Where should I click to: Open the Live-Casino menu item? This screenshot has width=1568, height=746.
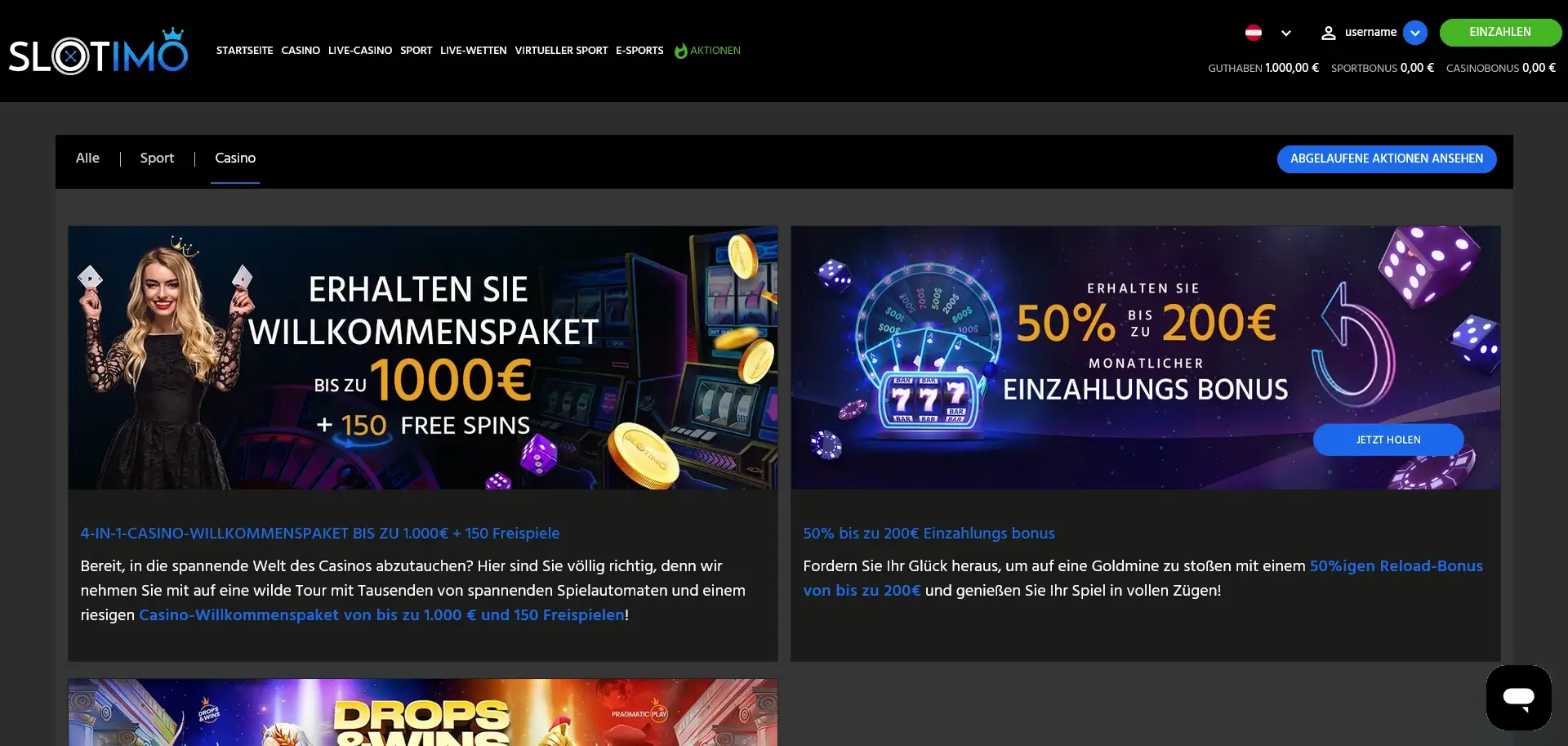coord(360,51)
